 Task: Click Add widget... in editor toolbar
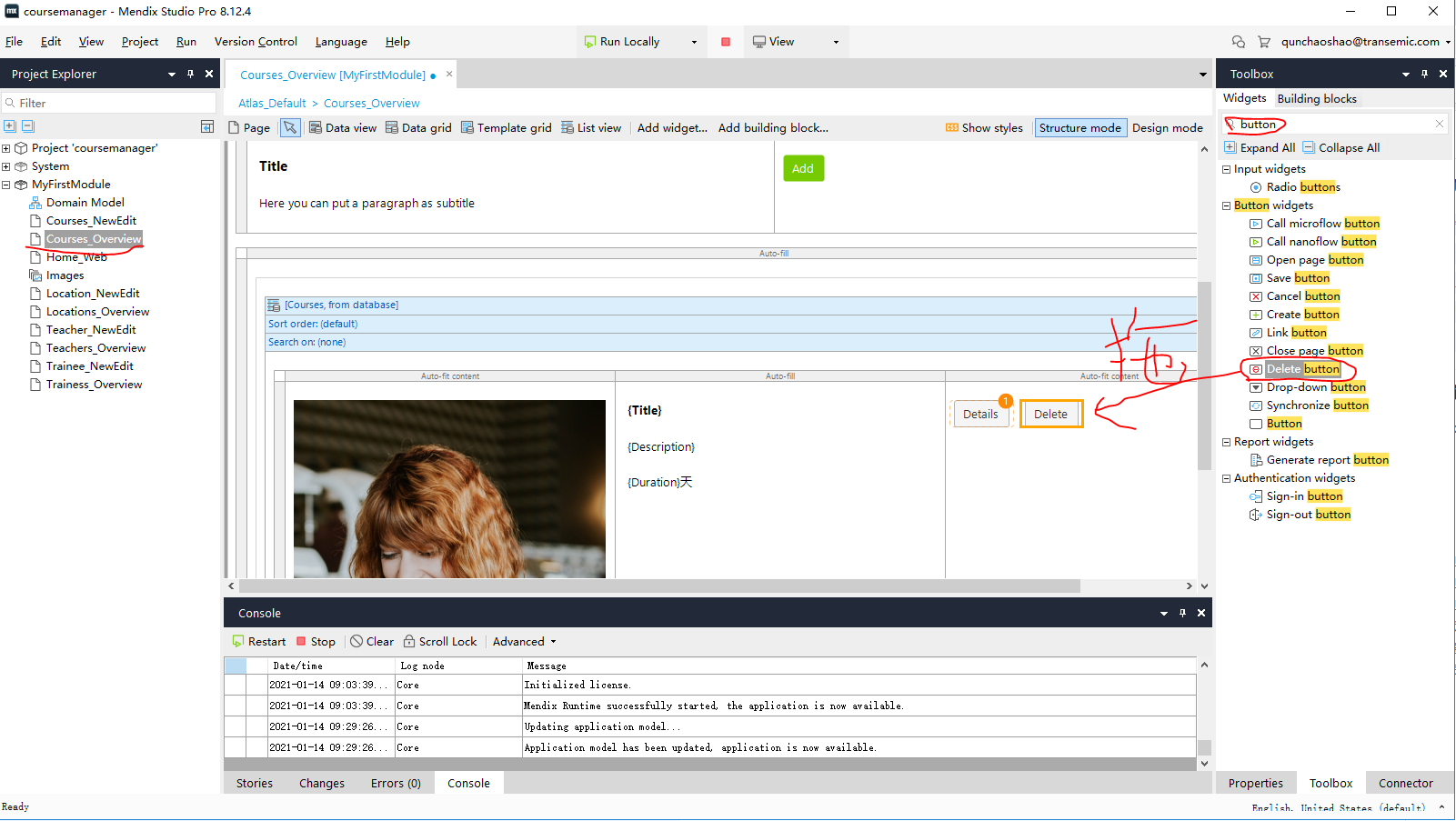click(672, 128)
